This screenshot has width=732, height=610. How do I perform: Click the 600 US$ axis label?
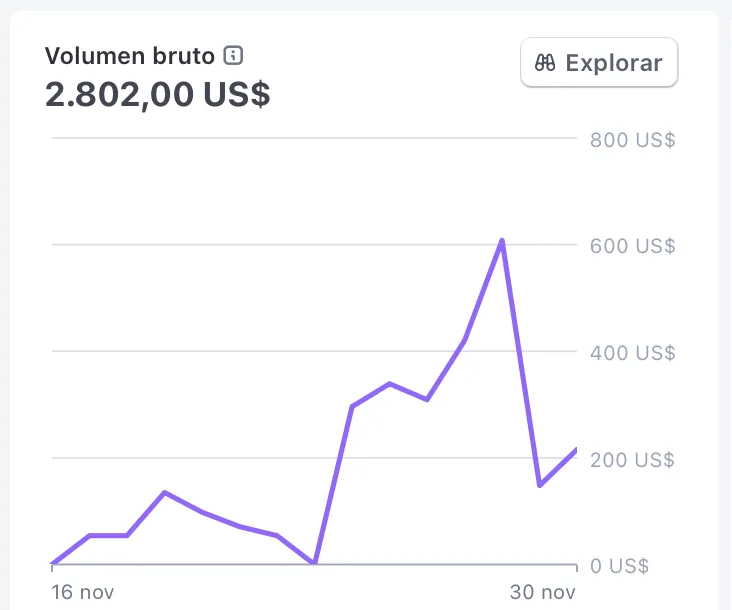[x=632, y=246]
